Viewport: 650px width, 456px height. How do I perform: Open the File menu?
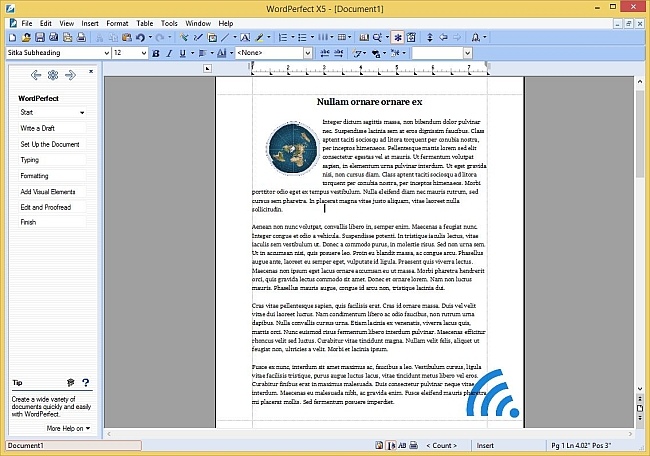coord(27,24)
